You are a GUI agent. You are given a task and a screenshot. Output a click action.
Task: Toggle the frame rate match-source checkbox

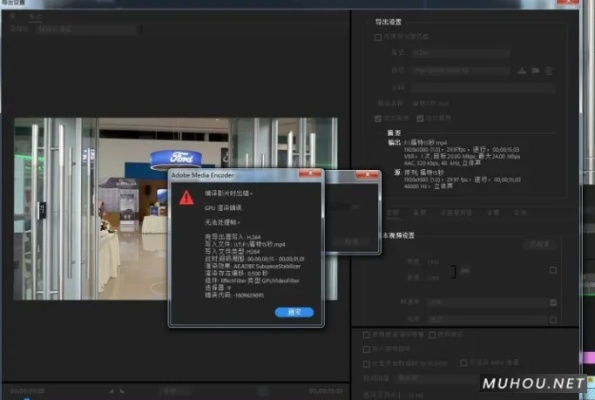tap(553, 302)
